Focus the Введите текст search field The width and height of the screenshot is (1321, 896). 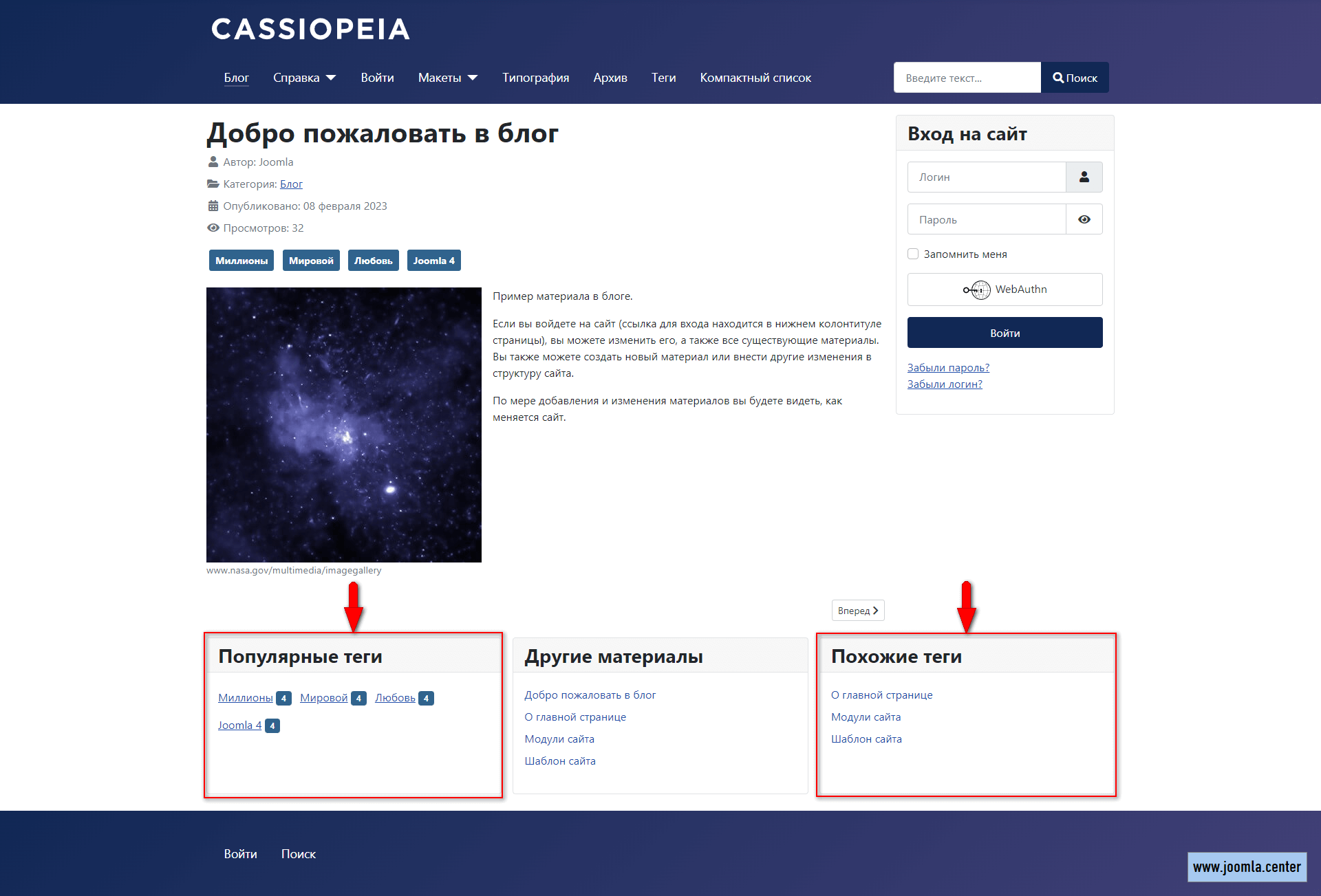[967, 78]
